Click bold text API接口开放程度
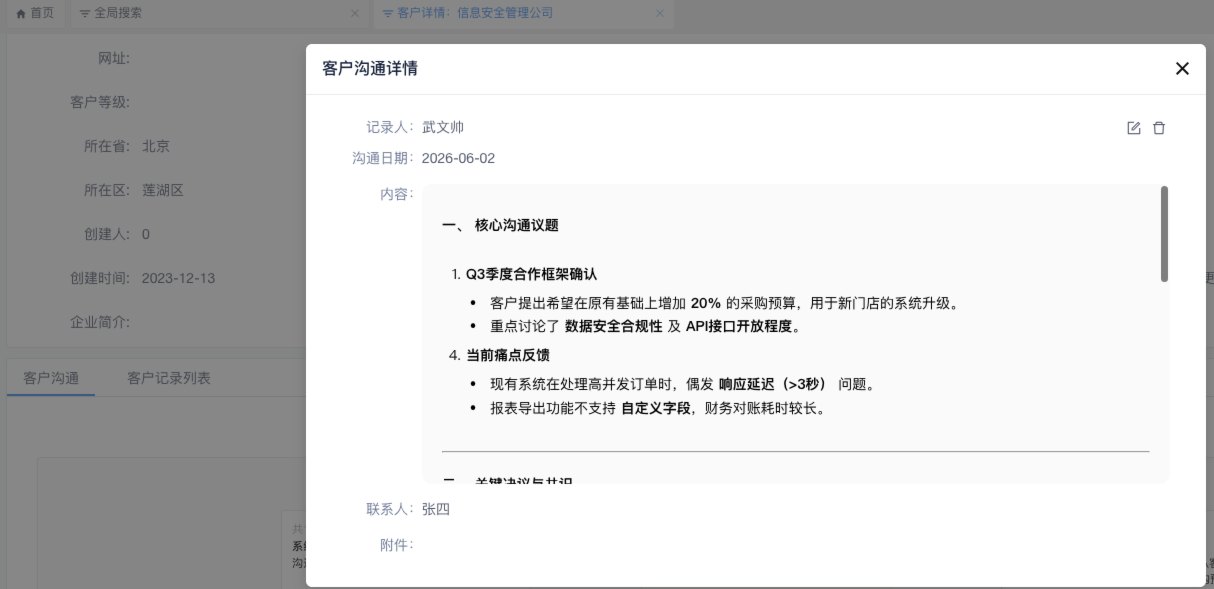The height and width of the screenshot is (589, 1214). pos(739,326)
